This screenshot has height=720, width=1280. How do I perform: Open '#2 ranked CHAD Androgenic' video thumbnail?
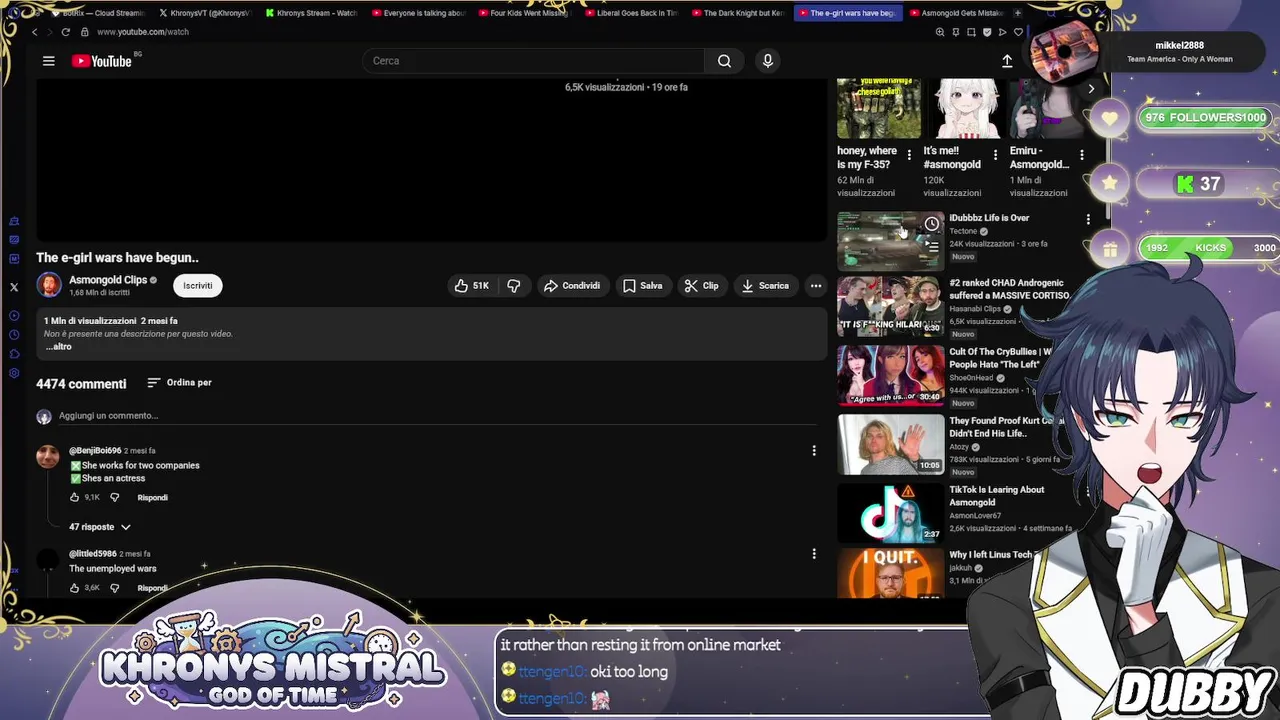coord(890,306)
